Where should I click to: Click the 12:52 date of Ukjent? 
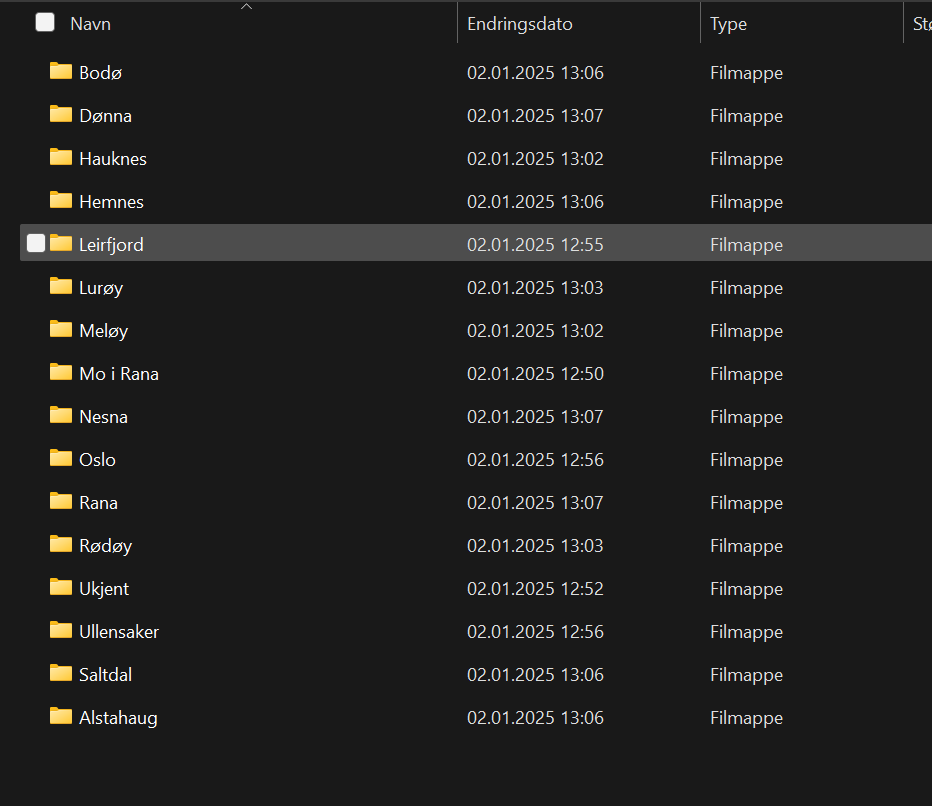tap(535, 588)
